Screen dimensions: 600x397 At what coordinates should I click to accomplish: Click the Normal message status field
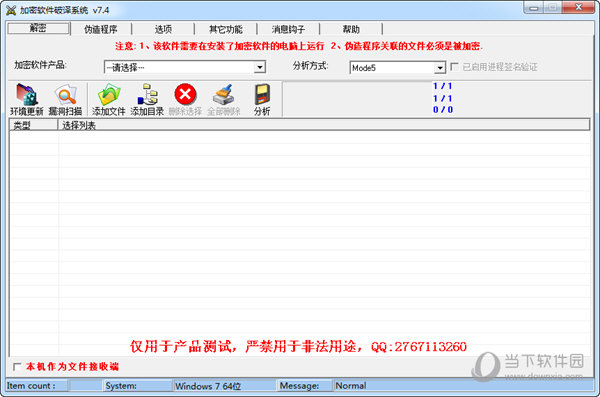[463, 386]
